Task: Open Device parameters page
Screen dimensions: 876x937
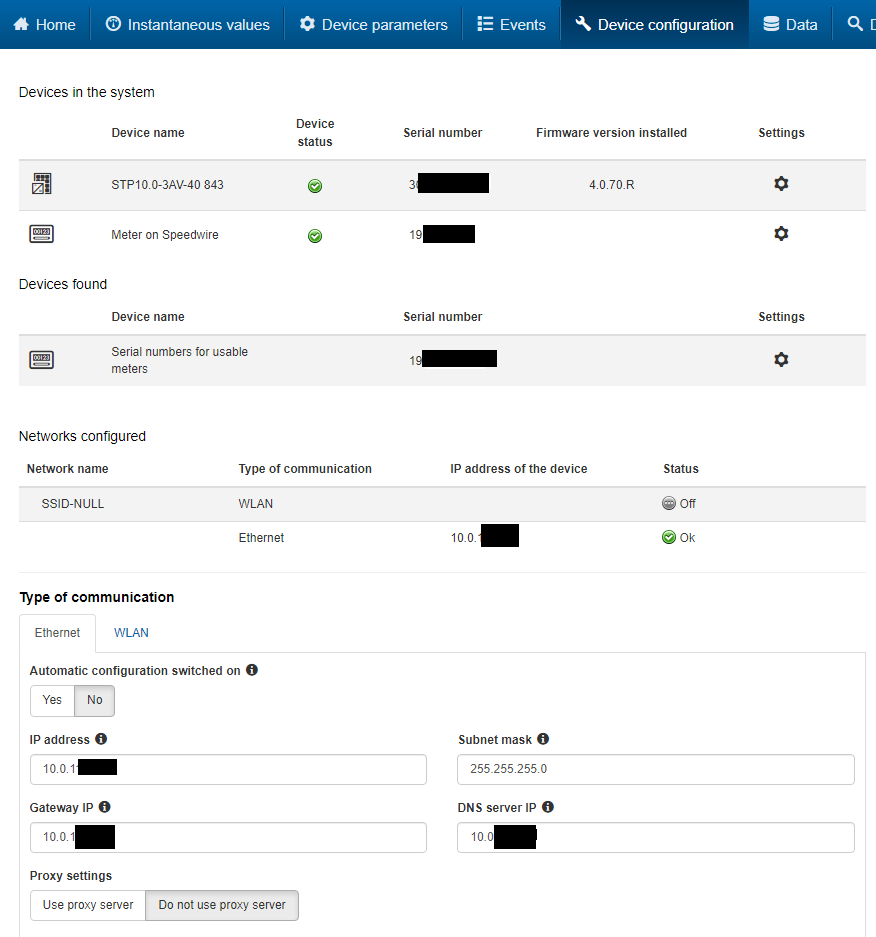Action: click(x=373, y=25)
